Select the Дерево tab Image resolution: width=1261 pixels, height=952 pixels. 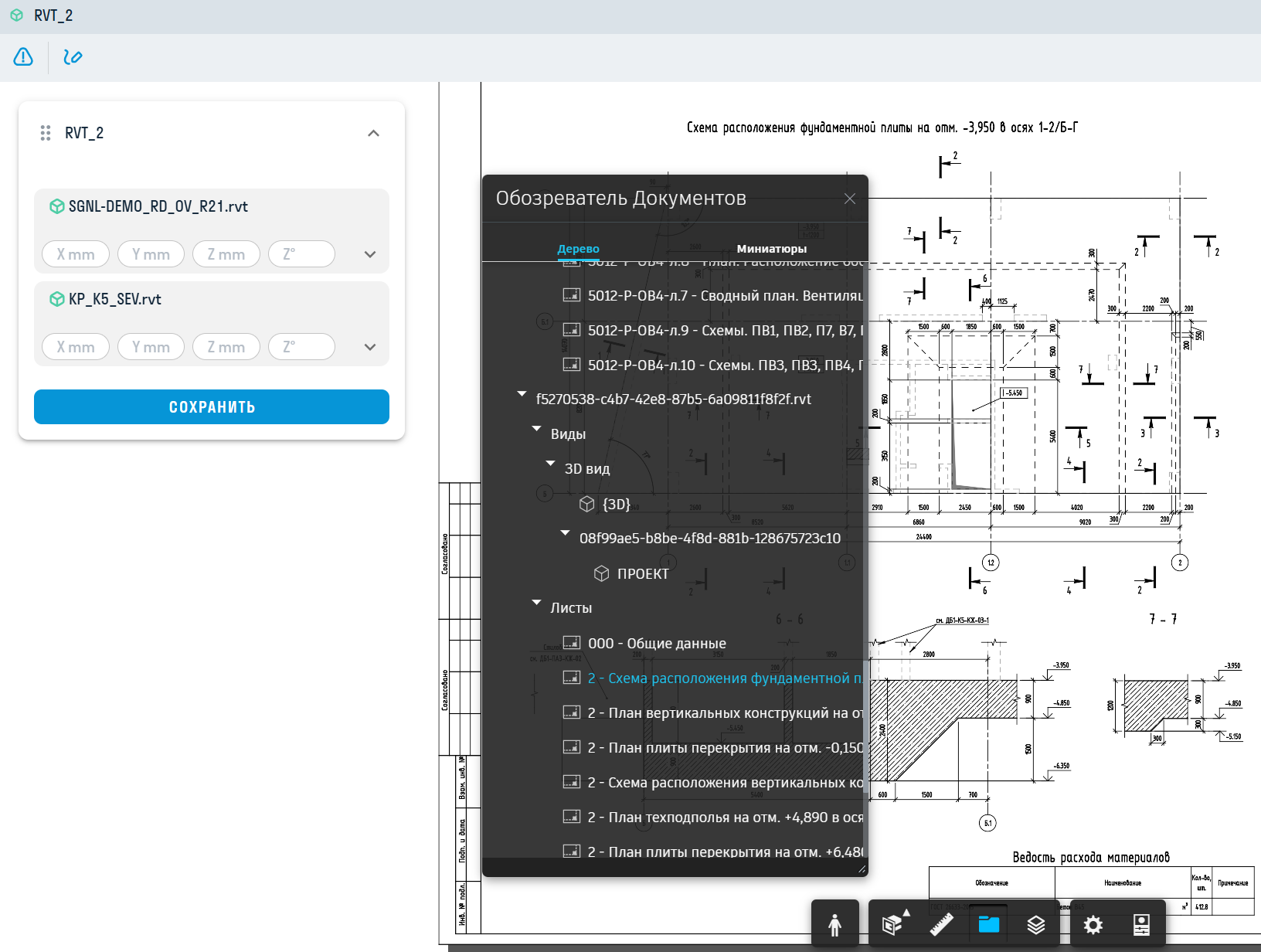coord(578,249)
